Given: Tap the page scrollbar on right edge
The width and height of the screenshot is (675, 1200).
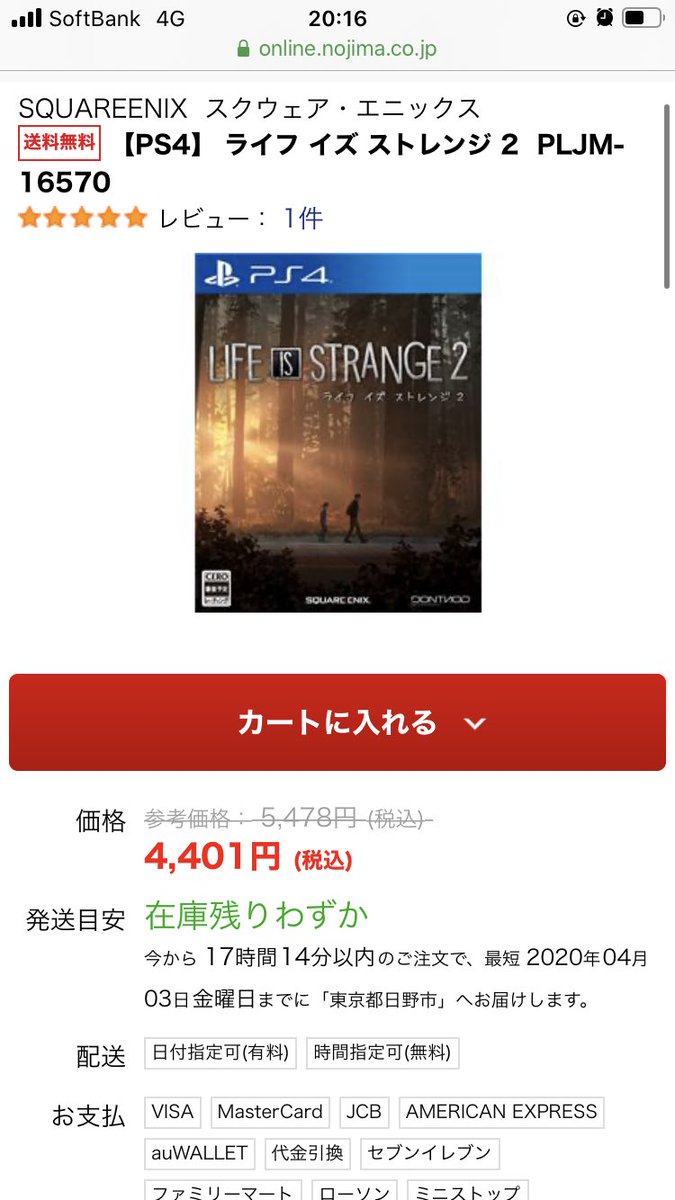Looking at the screenshot, I should [667, 195].
